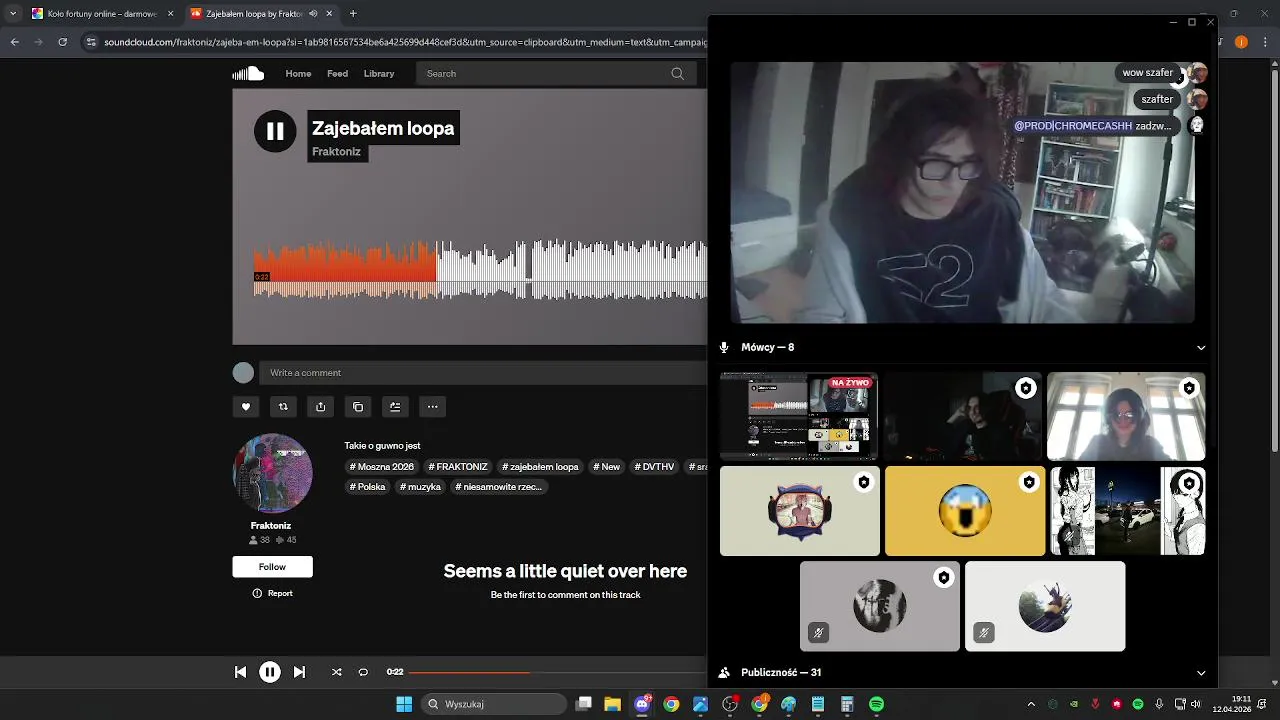
Task: Open Discord from the taskbar
Action: coord(642,704)
